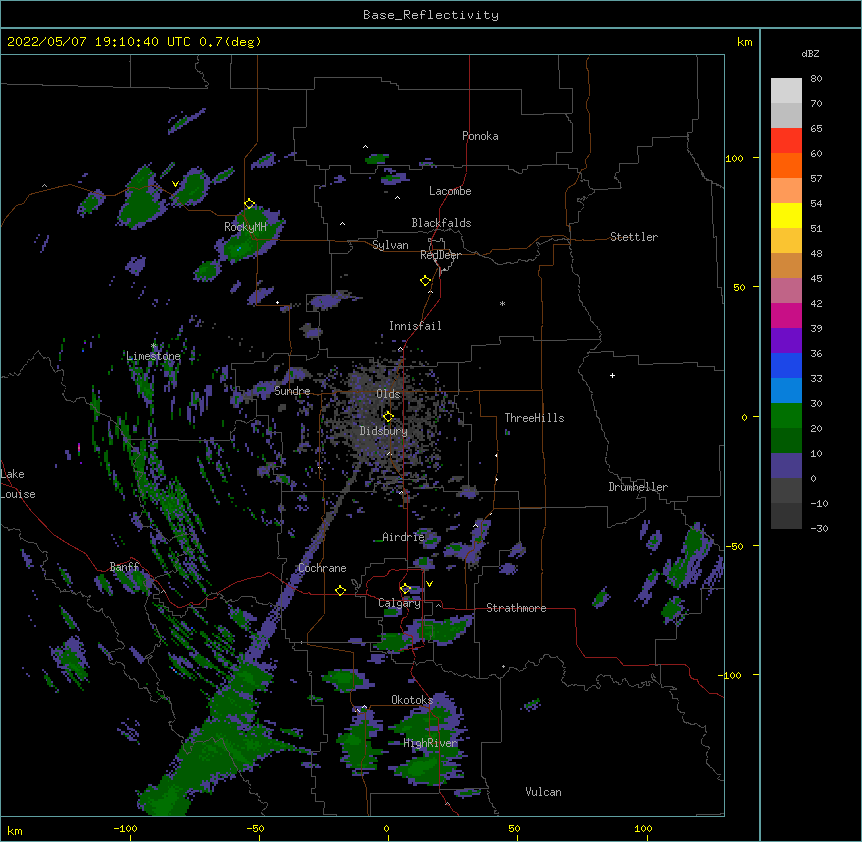Click the Strathmore label

[x=516, y=608]
